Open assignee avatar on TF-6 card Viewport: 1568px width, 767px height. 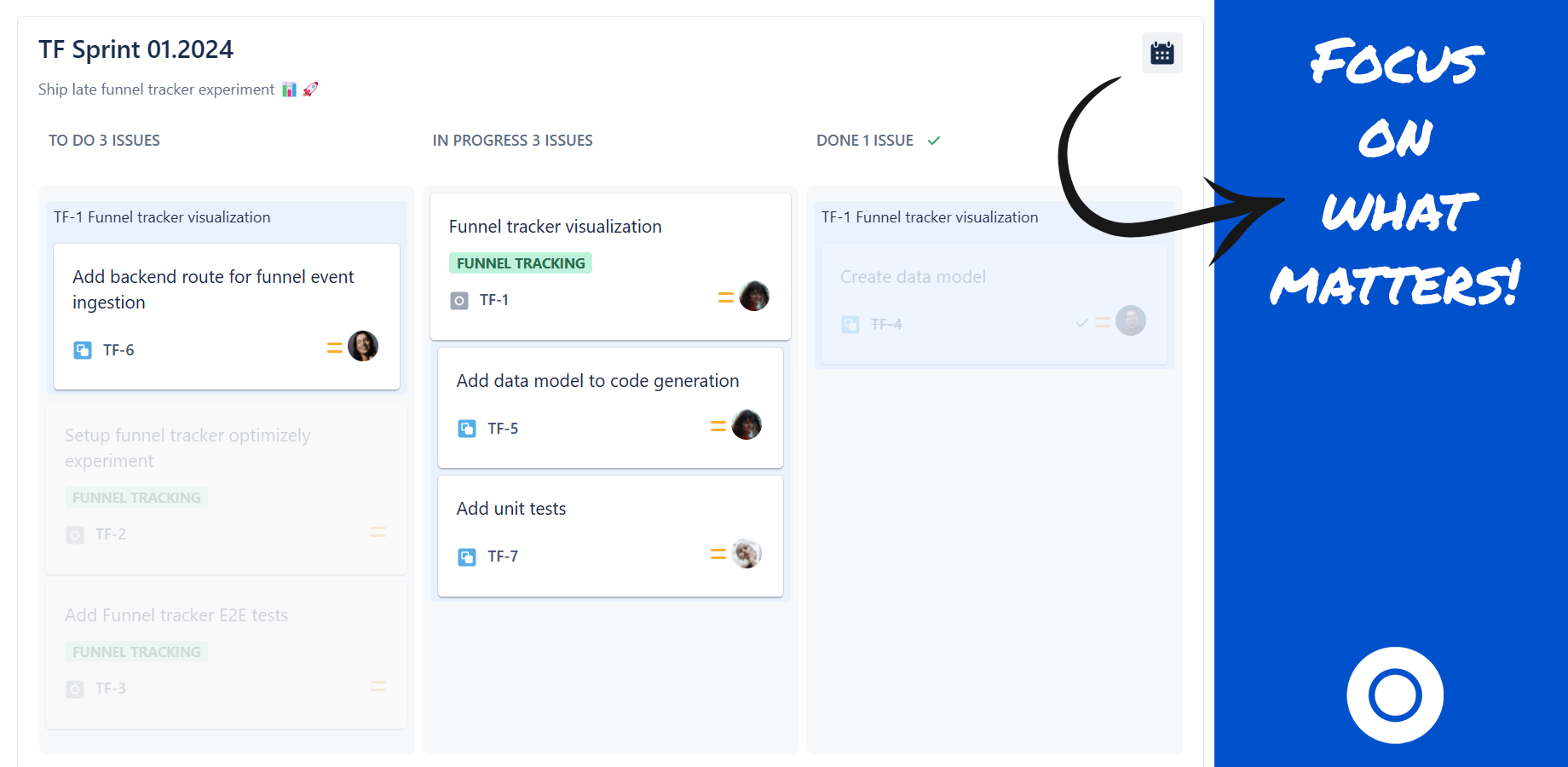point(363,346)
